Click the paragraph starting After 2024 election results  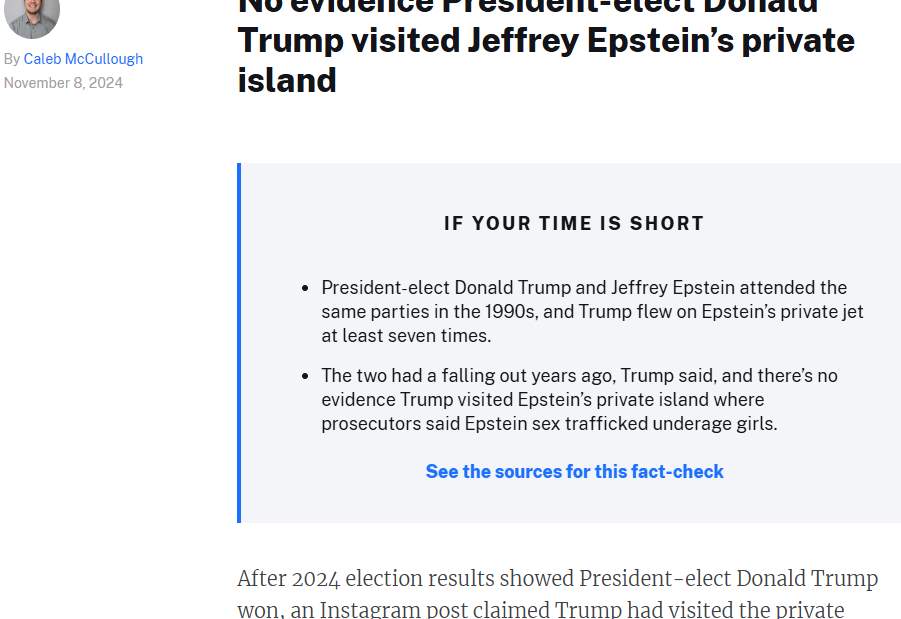(557, 593)
